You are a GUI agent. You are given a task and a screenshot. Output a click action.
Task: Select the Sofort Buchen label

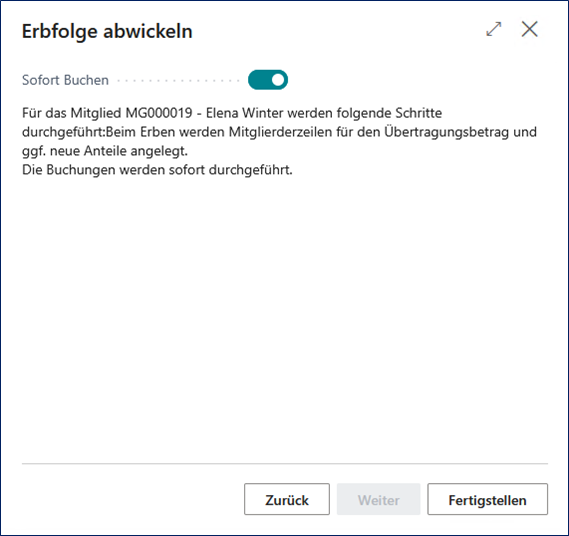[x=65, y=80]
